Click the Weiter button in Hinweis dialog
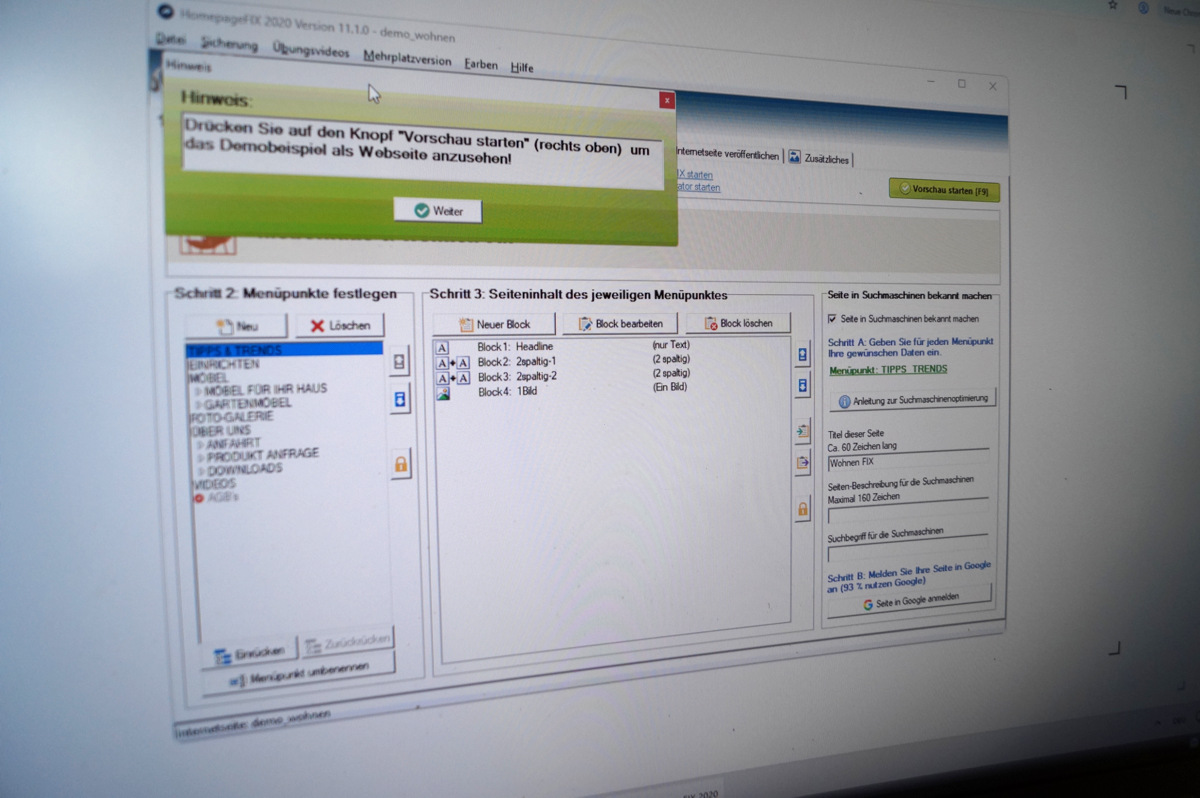The height and width of the screenshot is (798, 1200). click(x=438, y=211)
